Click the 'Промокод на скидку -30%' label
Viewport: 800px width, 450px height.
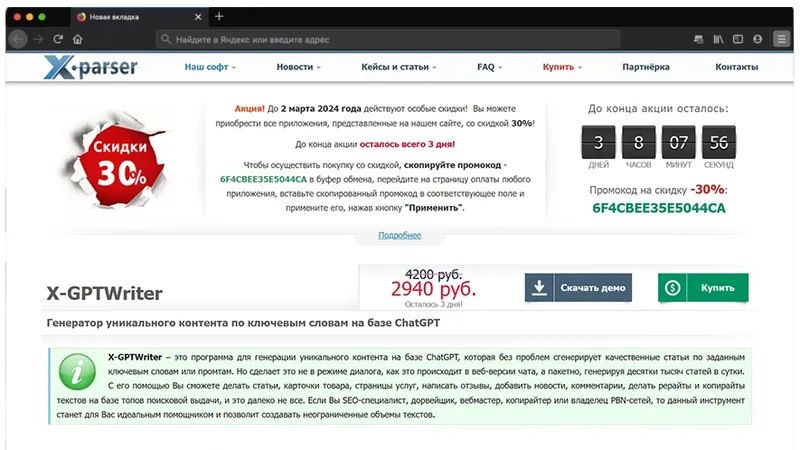click(x=658, y=190)
